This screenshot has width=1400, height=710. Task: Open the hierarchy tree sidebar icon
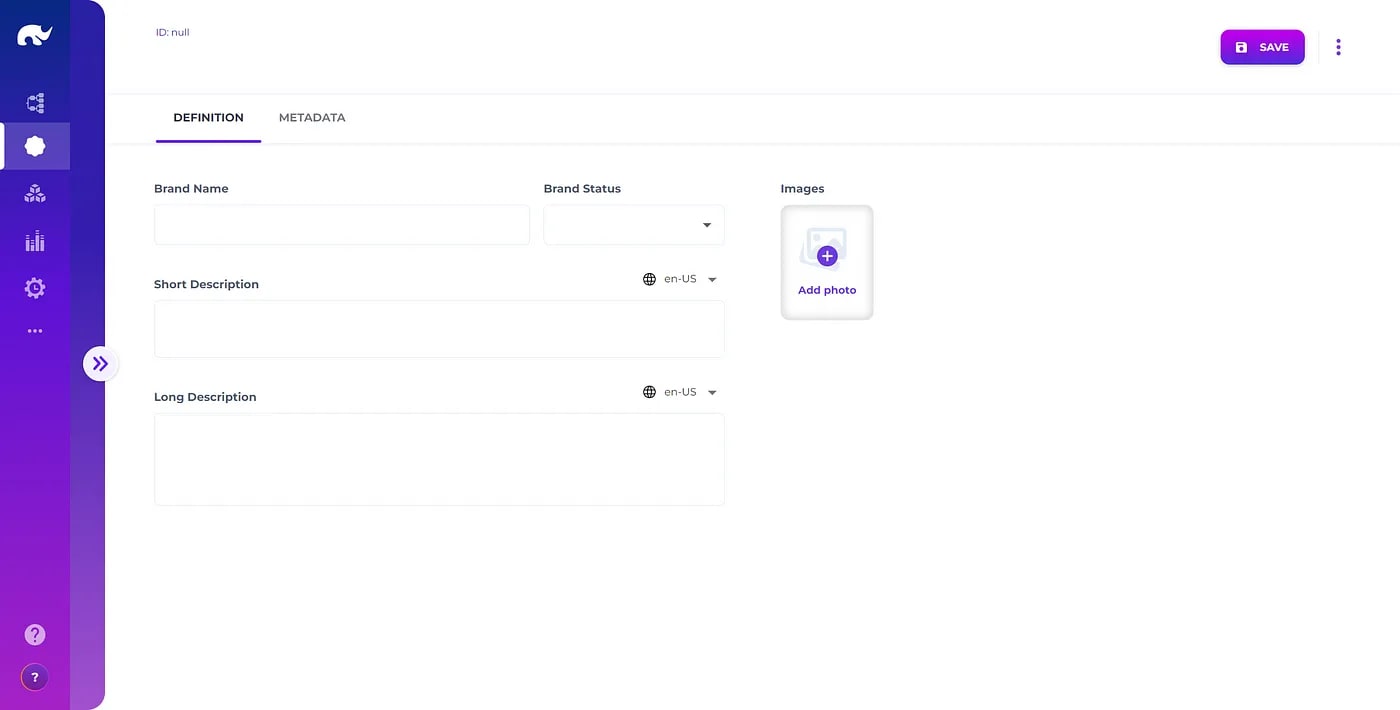(35, 102)
